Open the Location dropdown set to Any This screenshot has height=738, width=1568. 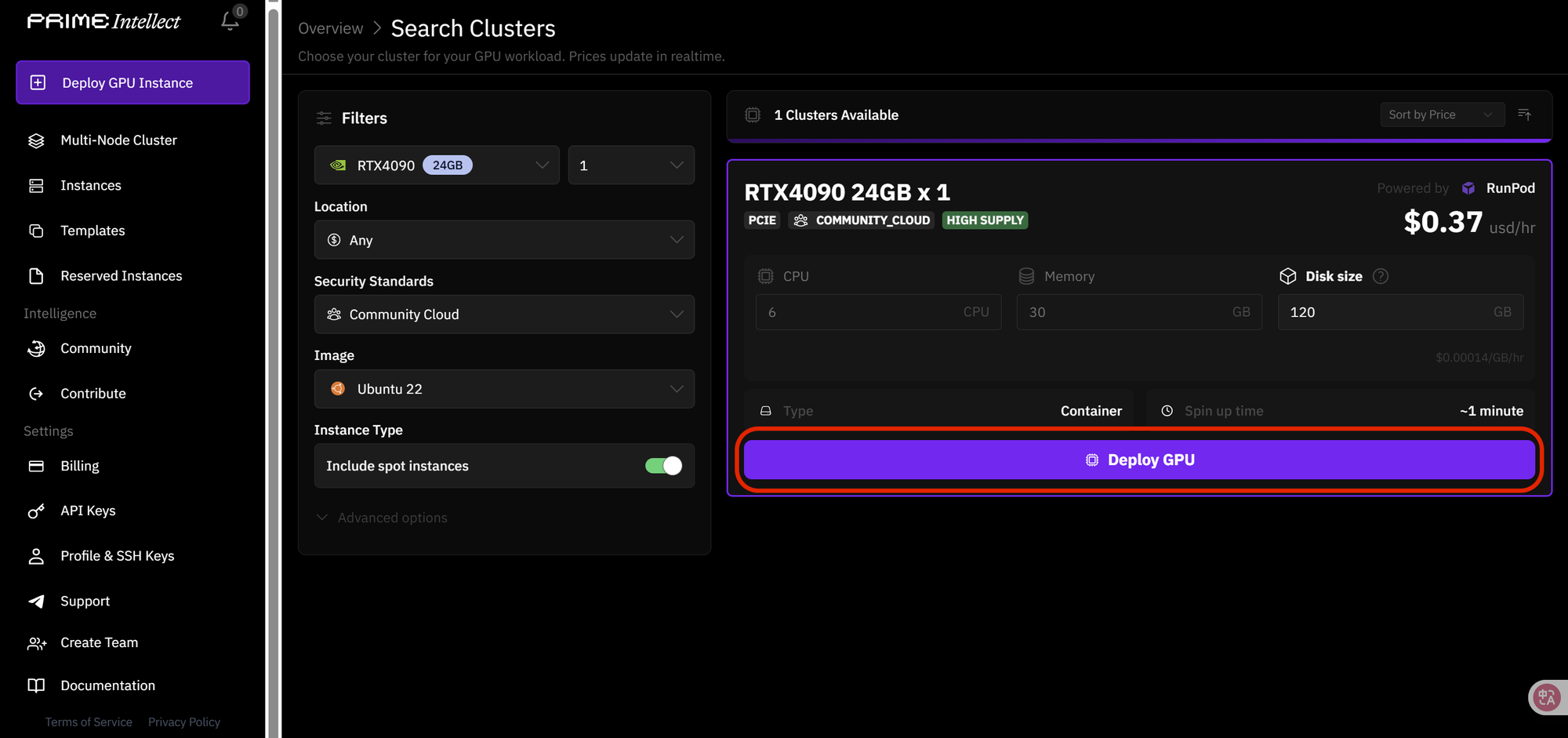504,240
